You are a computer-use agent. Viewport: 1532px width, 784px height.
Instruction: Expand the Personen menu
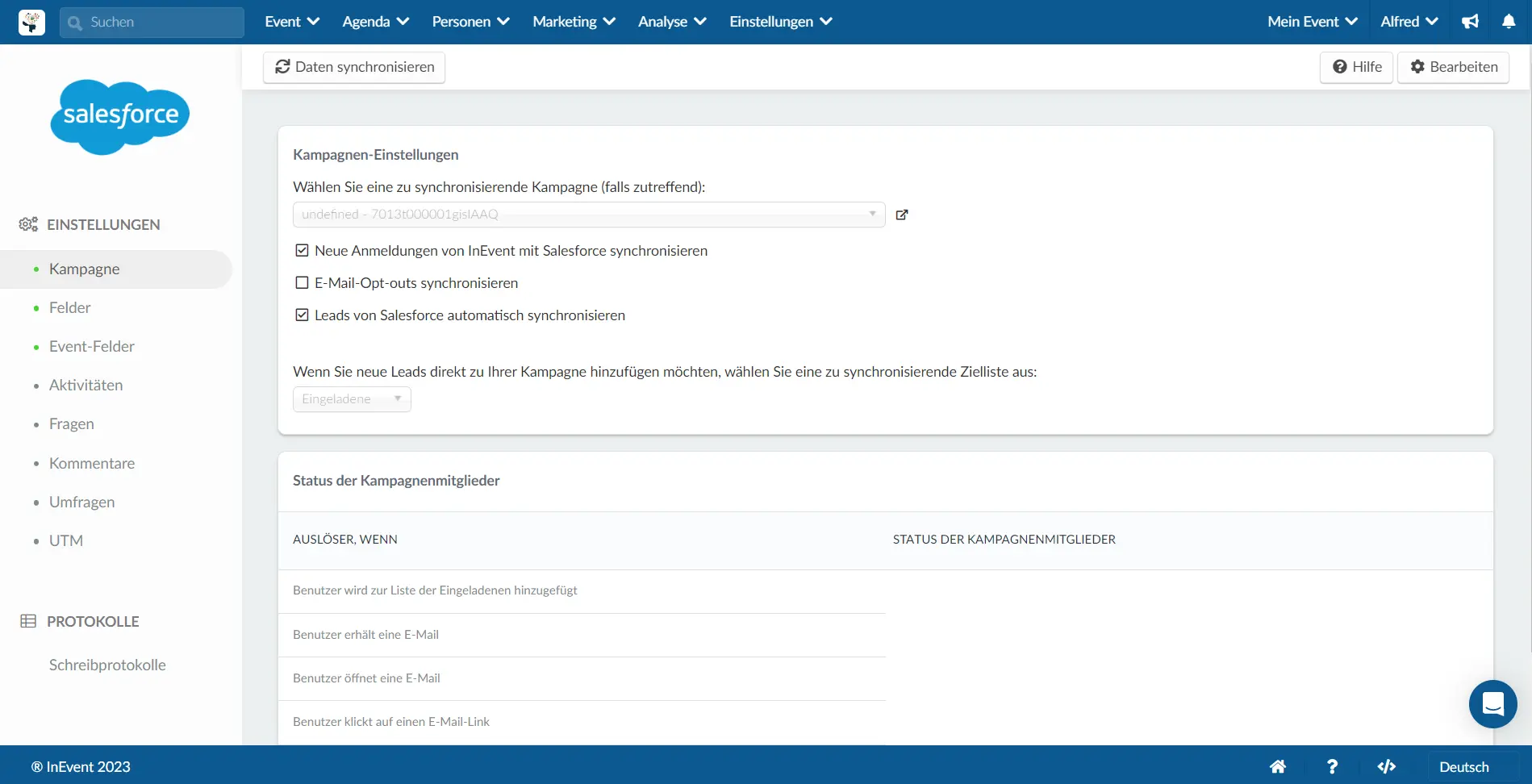tap(470, 22)
